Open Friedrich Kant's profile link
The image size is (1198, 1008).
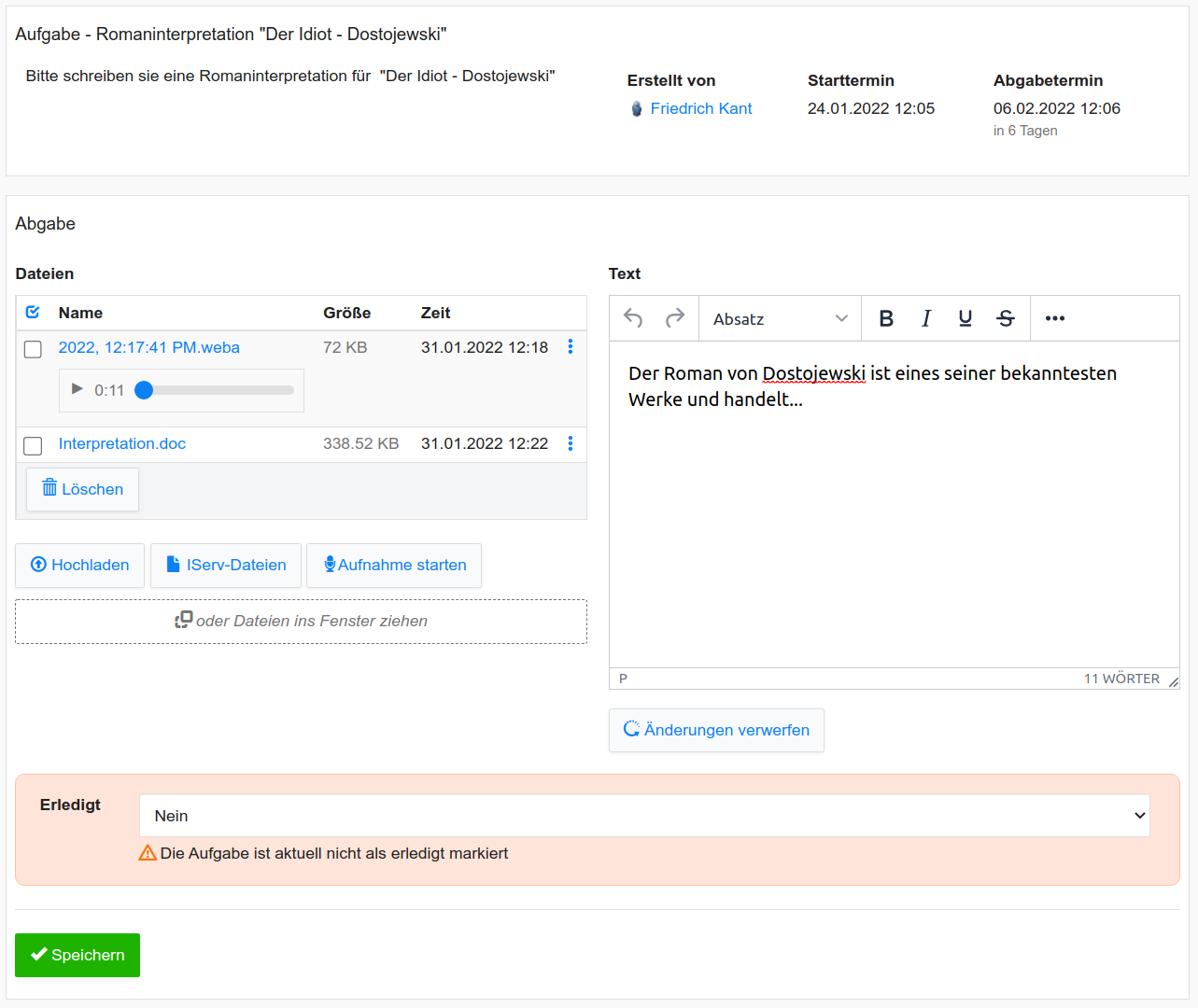pos(701,108)
